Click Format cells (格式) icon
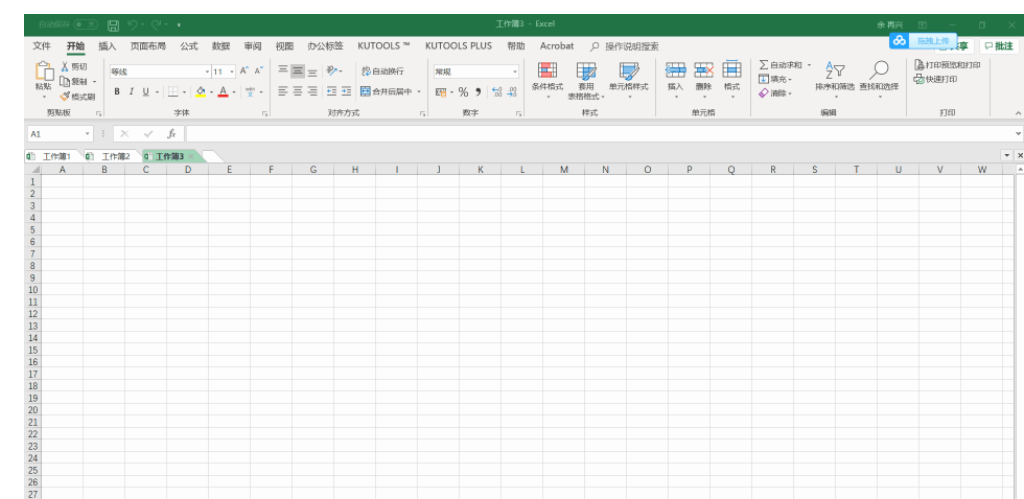Screen dimensions: 1024x499 coord(731,70)
